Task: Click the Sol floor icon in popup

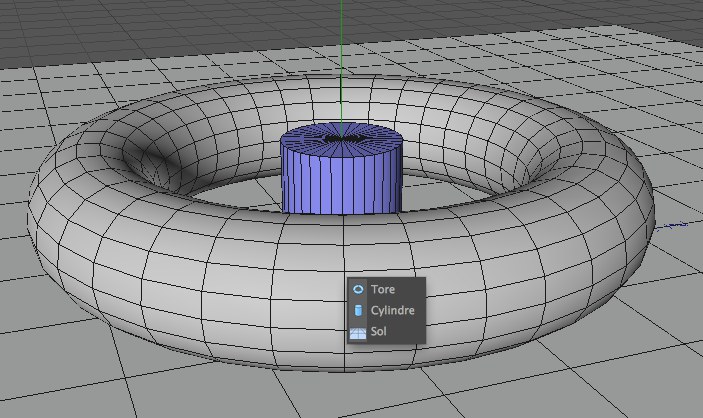Action: (358, 332)
